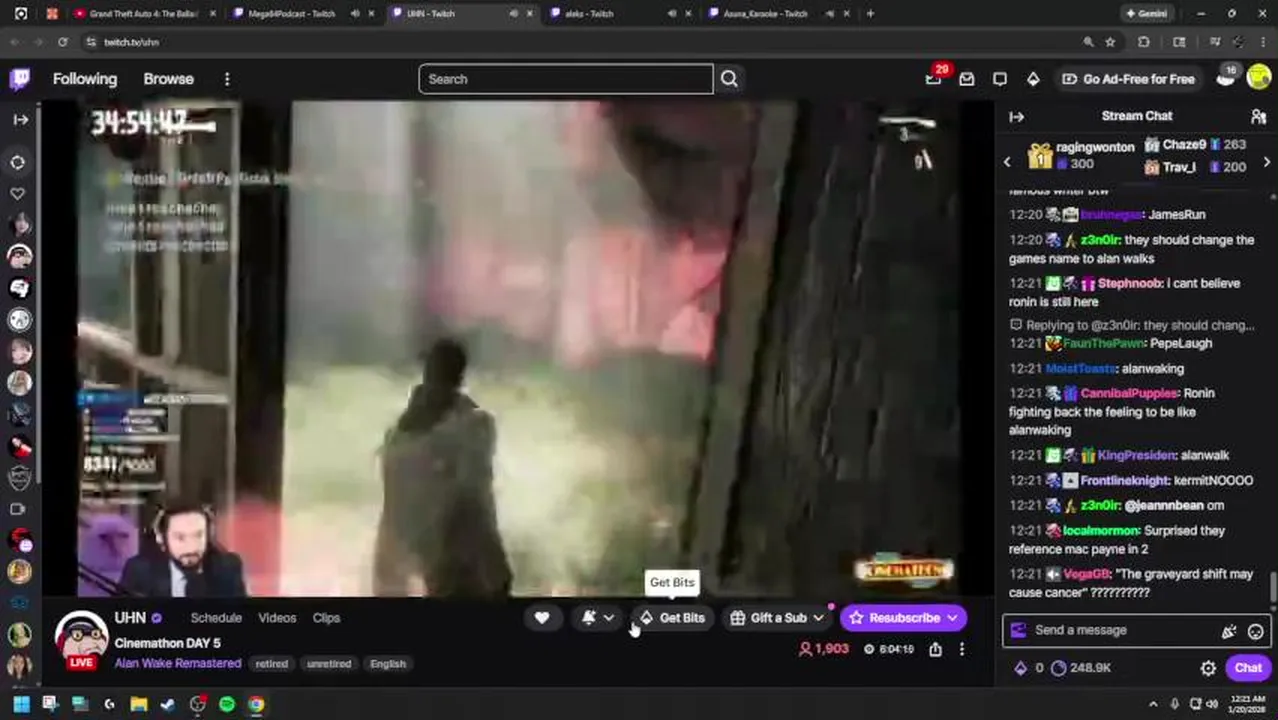
Task: Open Prime loot with the 29 badge
Action: [x=934, y=78]
